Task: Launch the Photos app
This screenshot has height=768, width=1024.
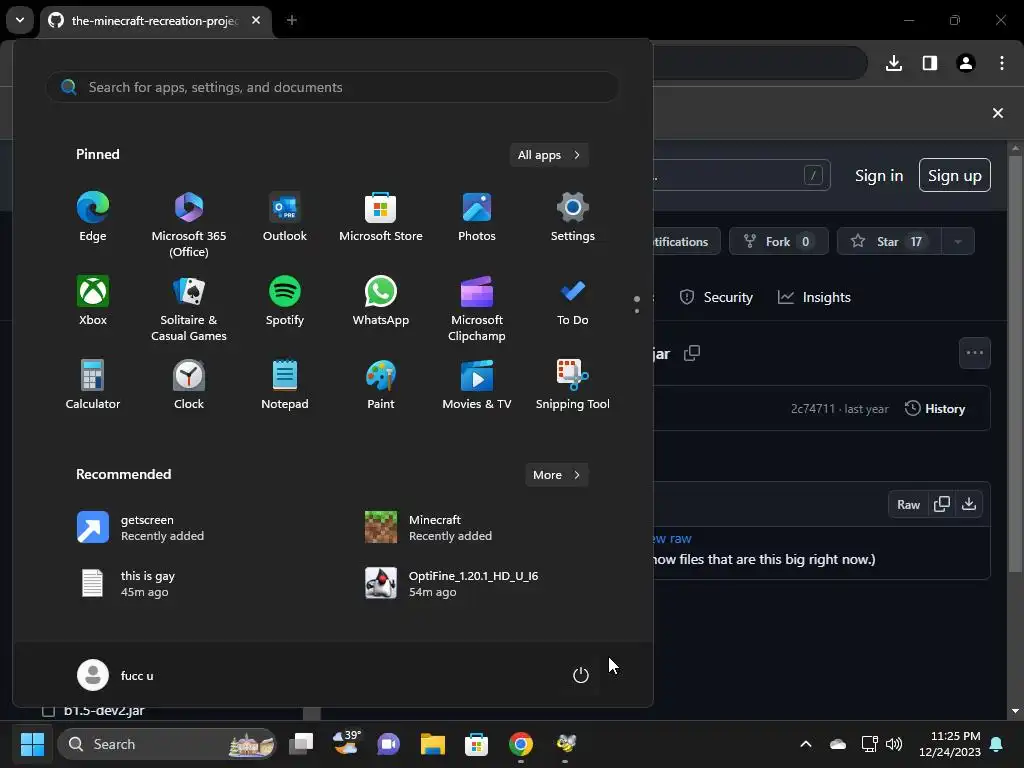Action: click(477, 217)
